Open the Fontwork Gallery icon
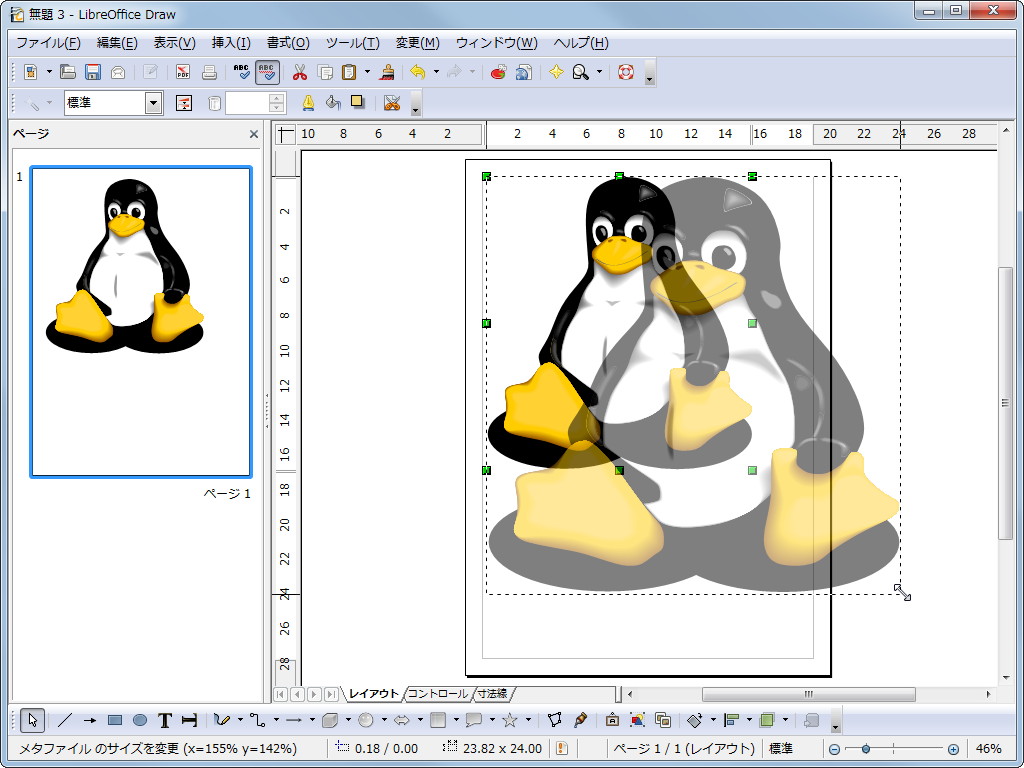The width and height of the screenshot is (1024, 768). (612, 720)
